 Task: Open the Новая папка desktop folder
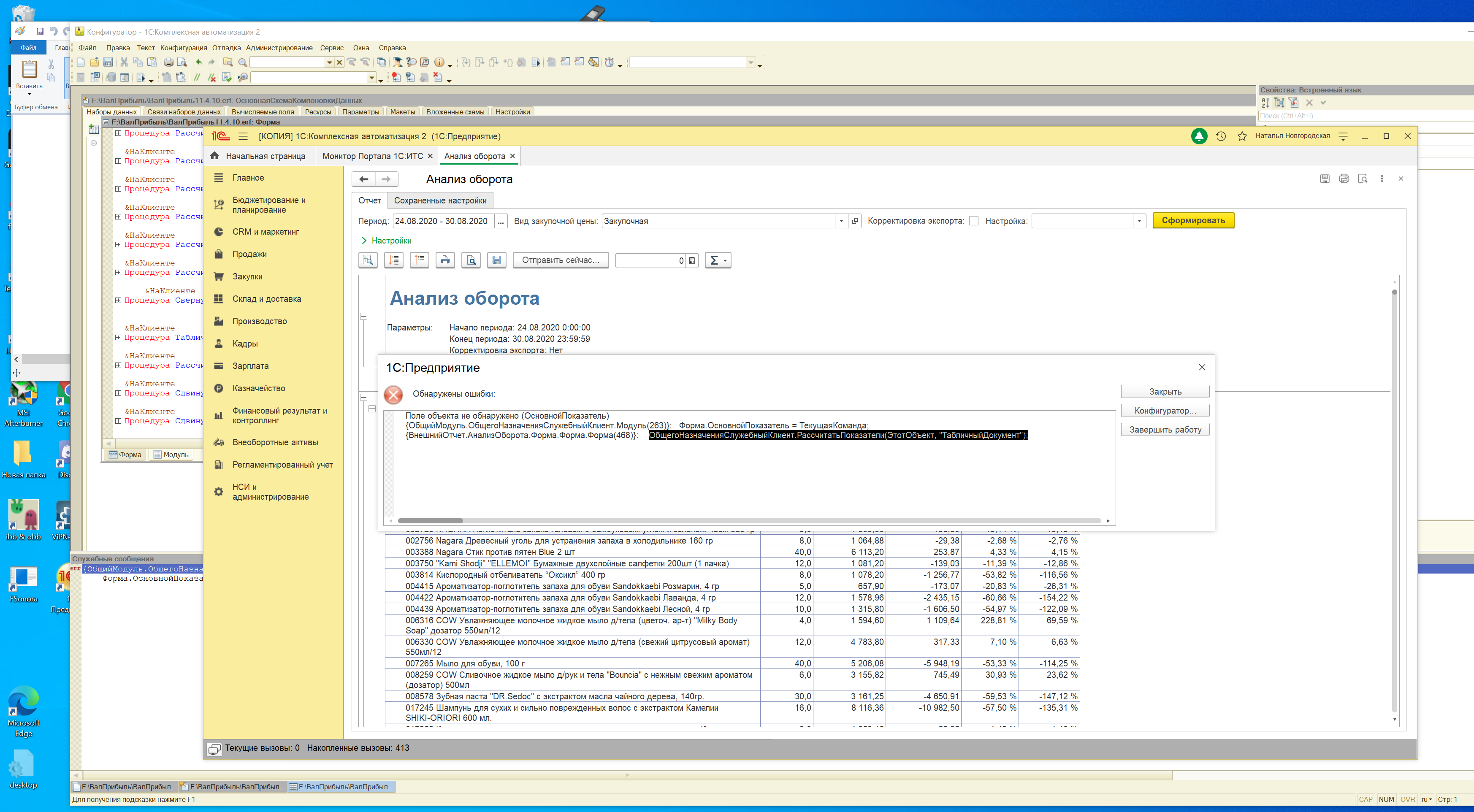(x=24, y=460)
